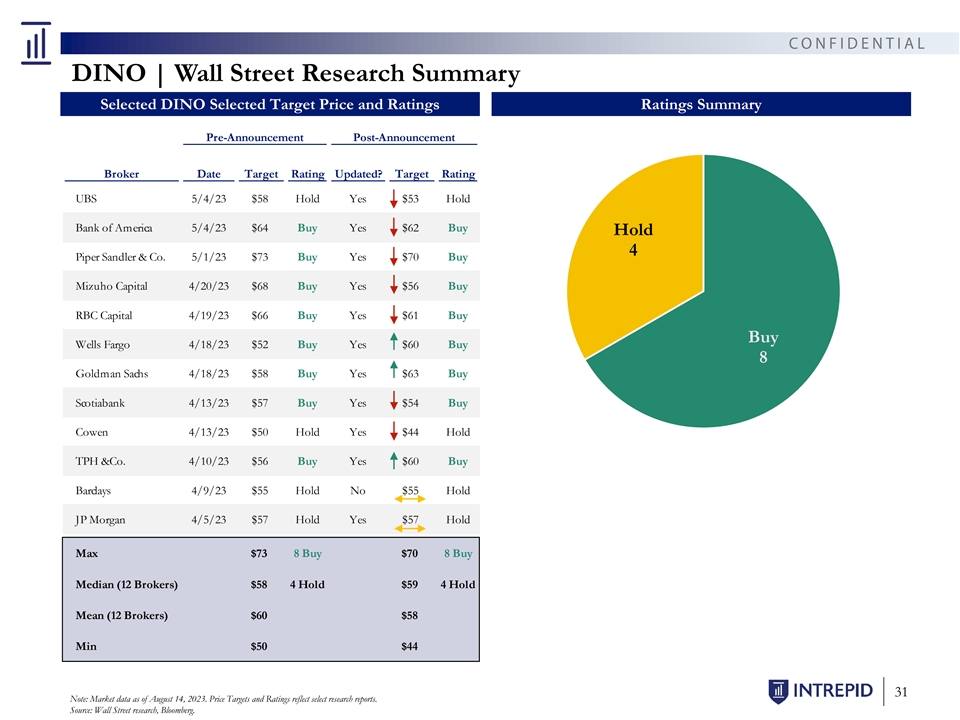Click the 'Broker' column header
This screenshot has height=720, width=960.
(x=121, y=174)
